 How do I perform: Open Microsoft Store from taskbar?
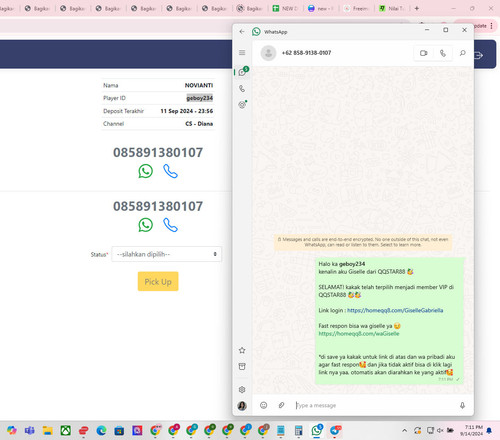tap(119, 430)
